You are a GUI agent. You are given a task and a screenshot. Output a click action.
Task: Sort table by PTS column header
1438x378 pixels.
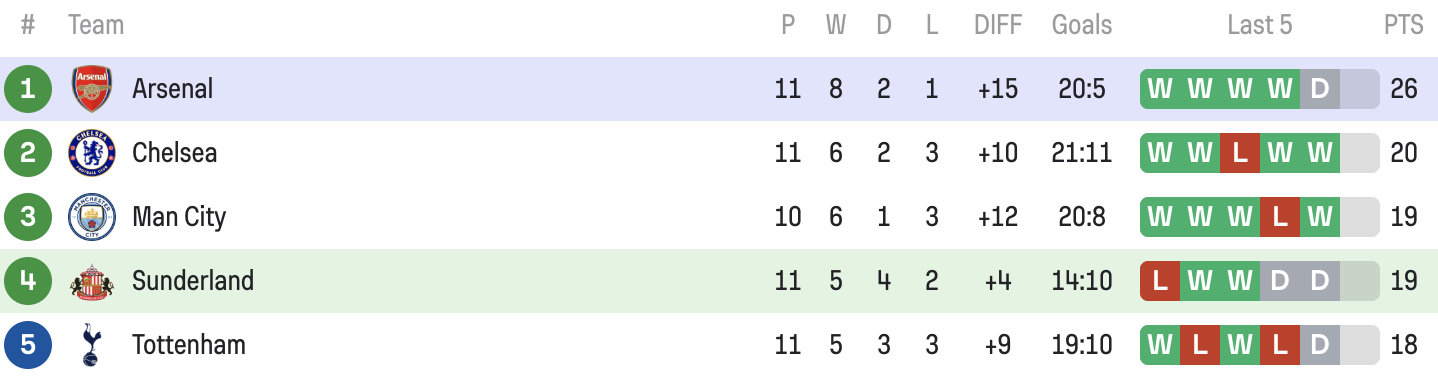pos(1404,25)
